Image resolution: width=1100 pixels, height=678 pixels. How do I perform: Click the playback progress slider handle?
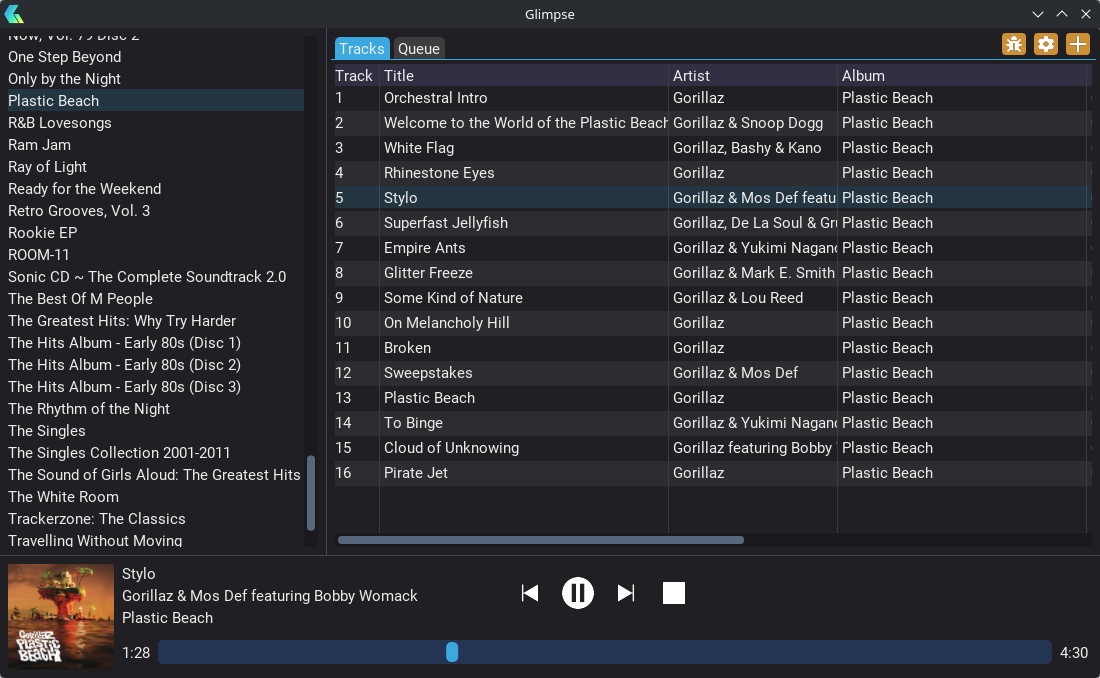452,652
